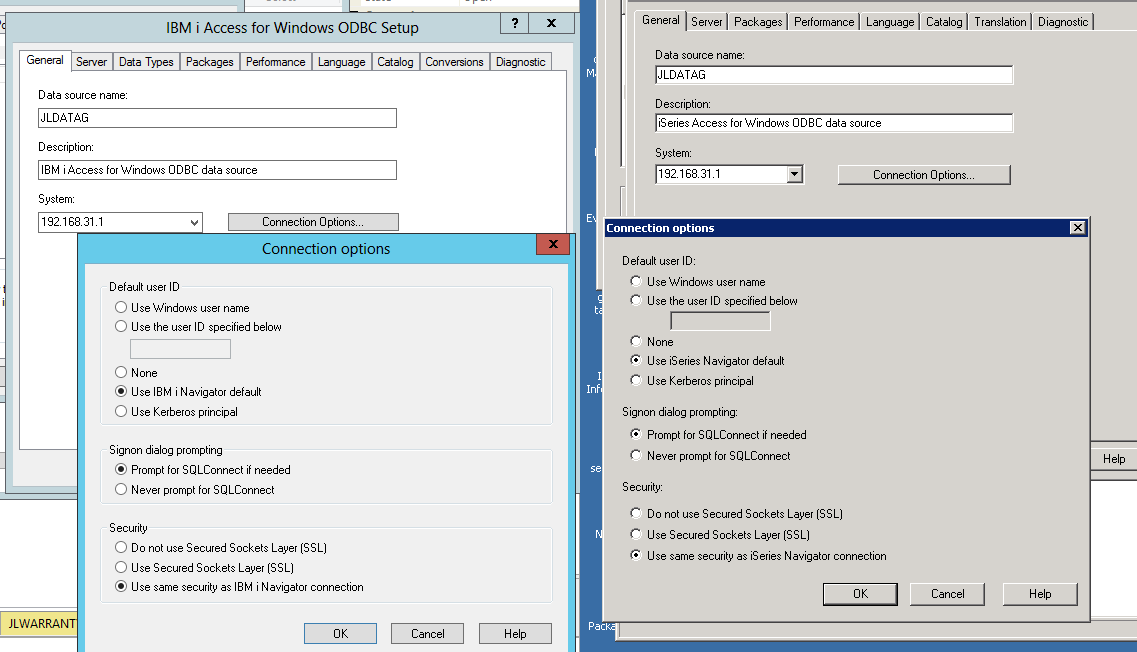
Task: Click Help button behind the navy-titled dialog
Action: [1114, 458]
